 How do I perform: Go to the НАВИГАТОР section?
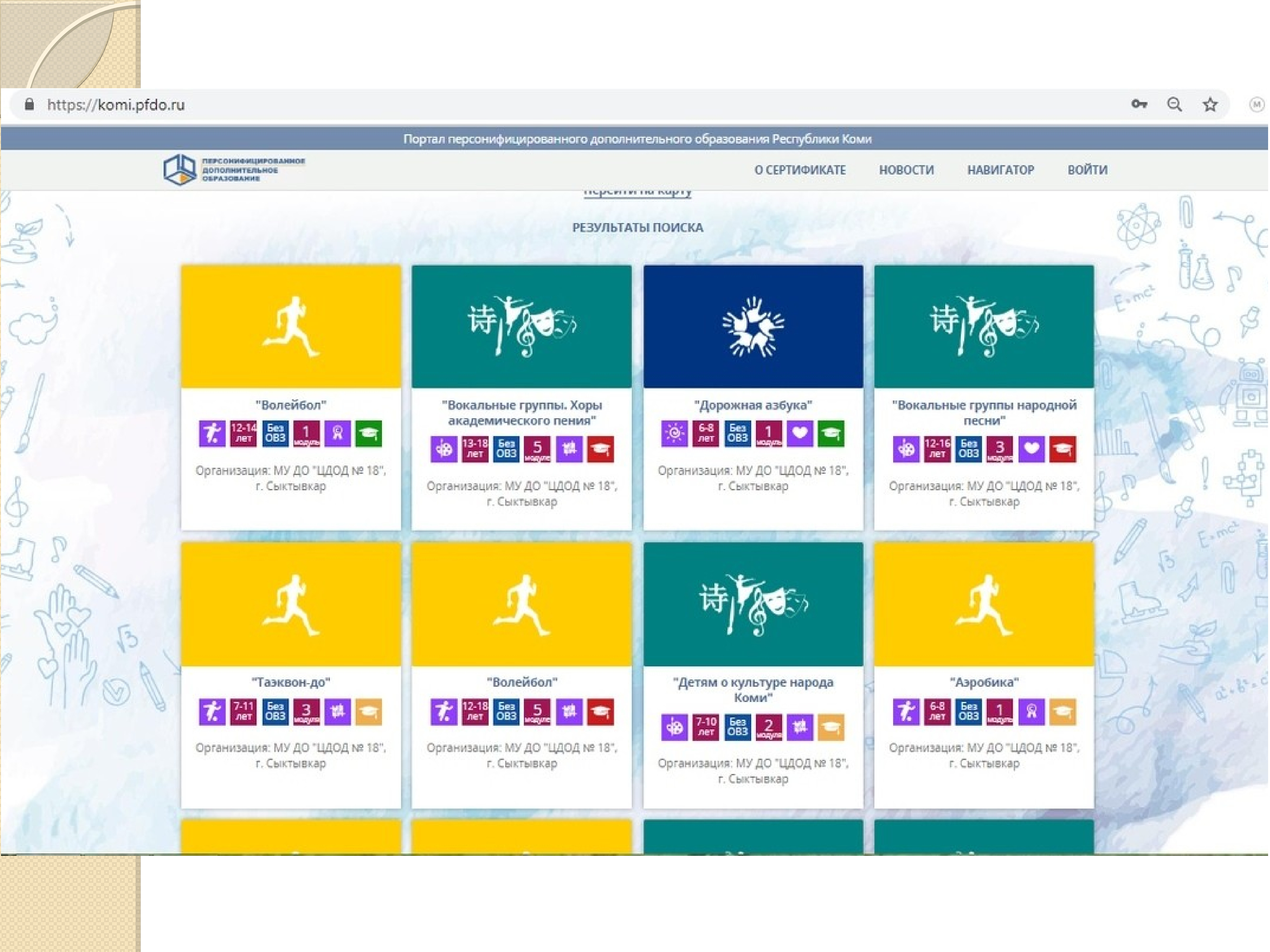[1000, 170]
